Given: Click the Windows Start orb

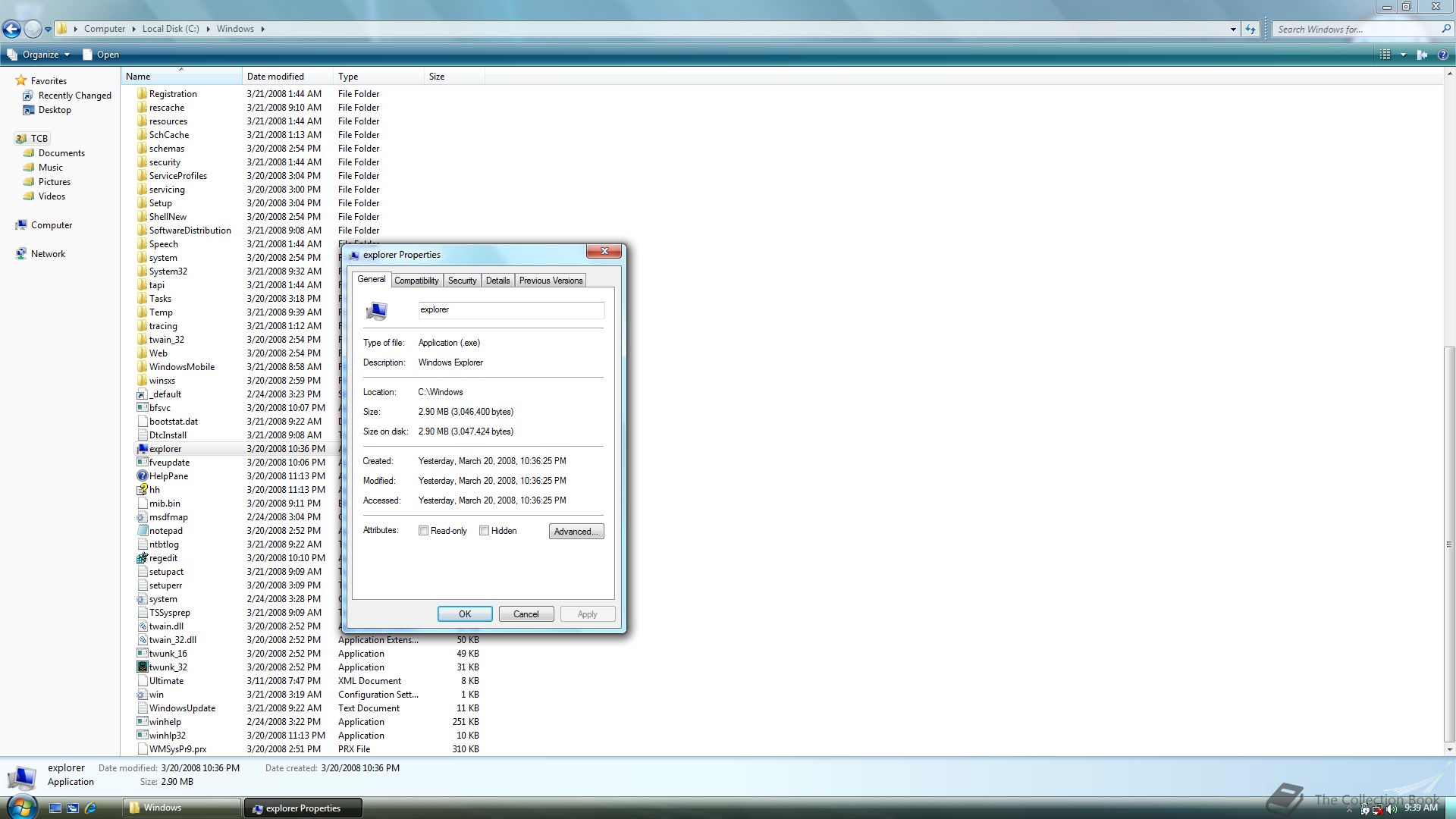Looking at the screenshot, I should pyautogui.click(x=20, y=807).
